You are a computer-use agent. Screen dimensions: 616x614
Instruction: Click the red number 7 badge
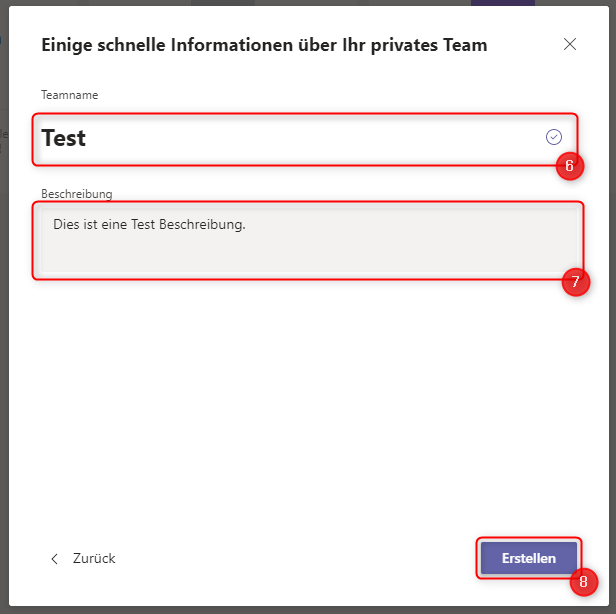(x=574, y=282)
